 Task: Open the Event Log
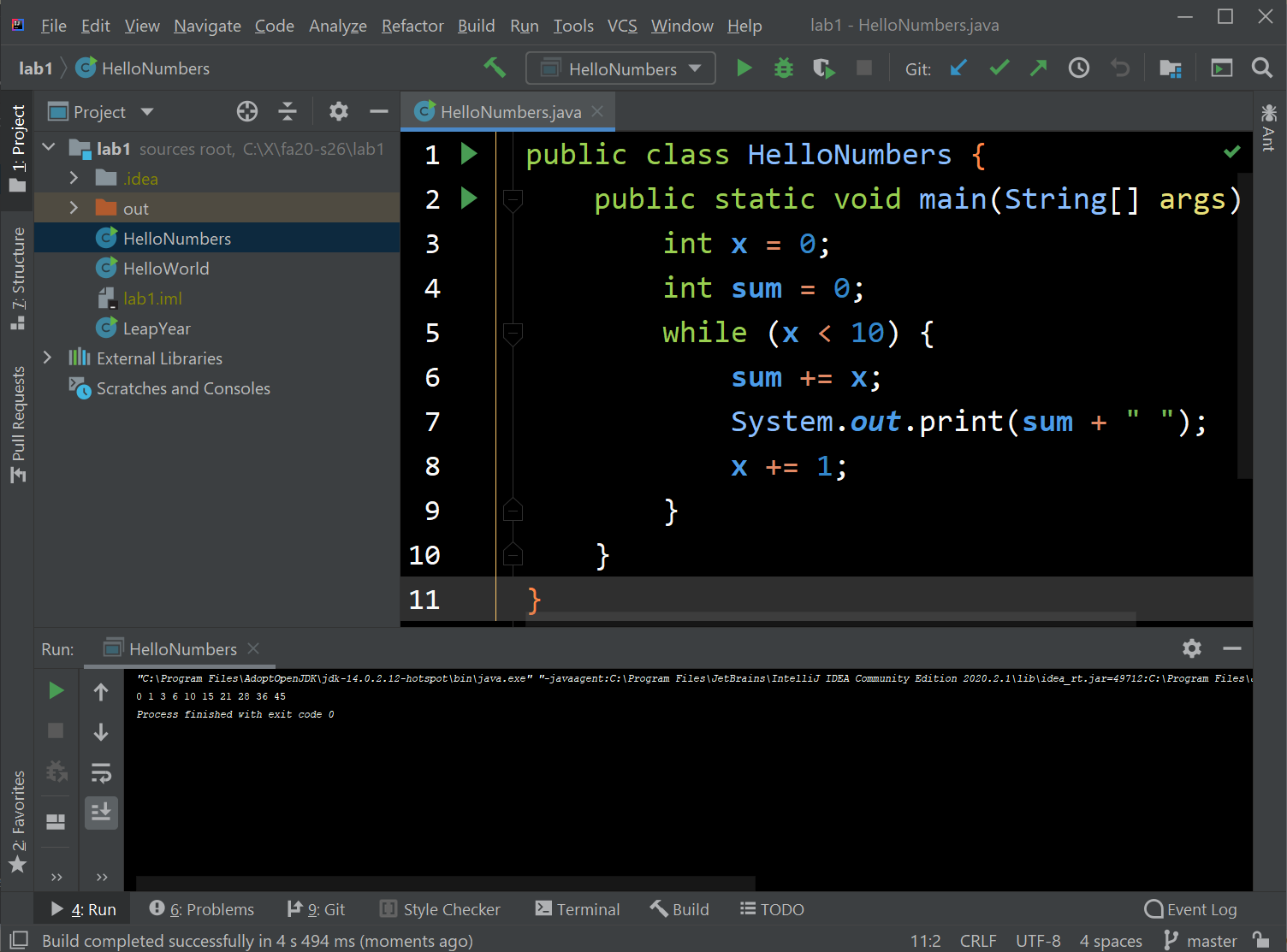click(1191, 908)
